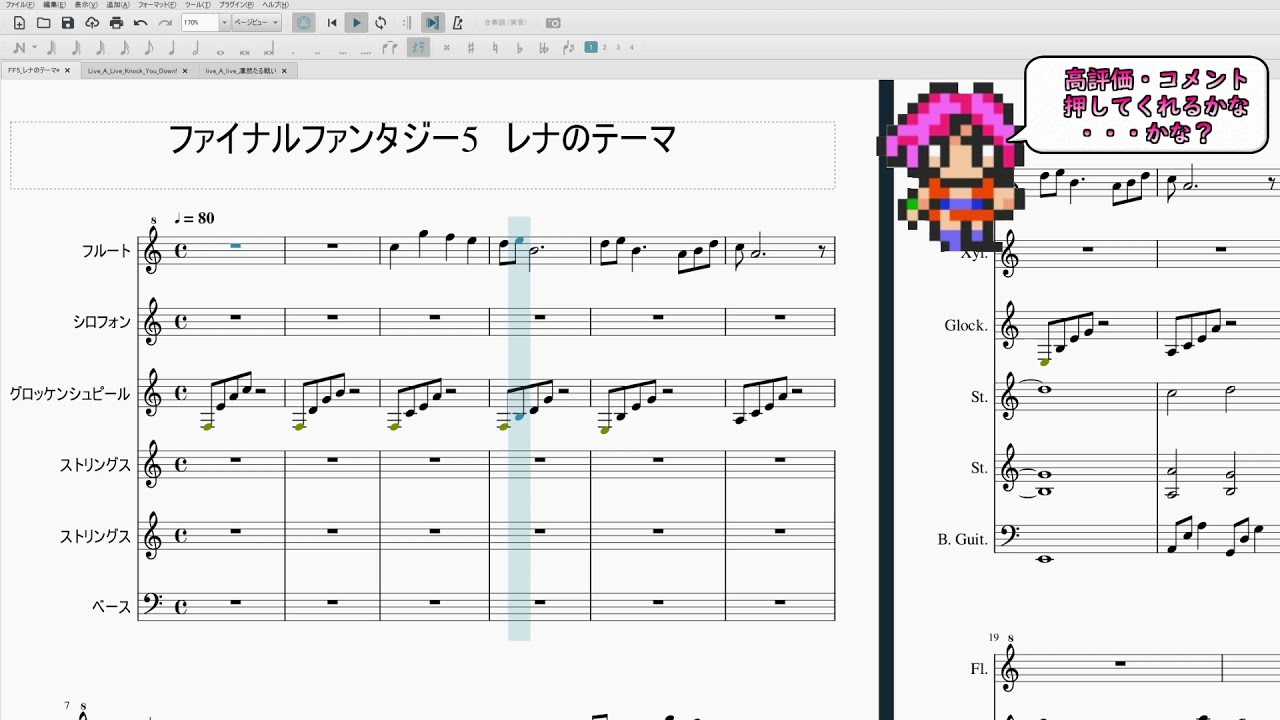Select the longa note duration
This screenshot has width=1280, height=720.
pyautogui.click(x=269, y=49)
